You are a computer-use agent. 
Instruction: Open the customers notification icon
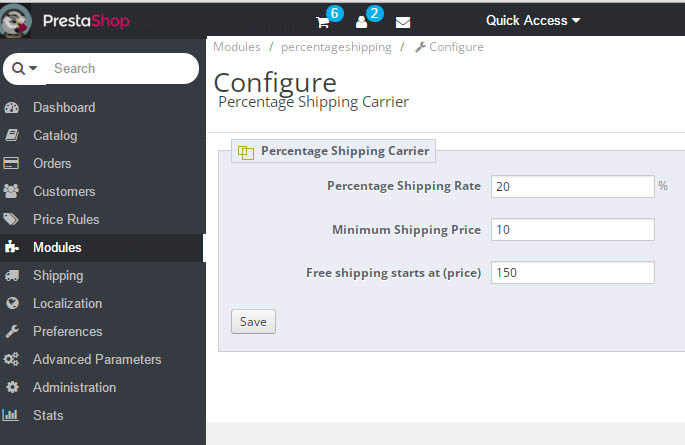tap(362, 22)
